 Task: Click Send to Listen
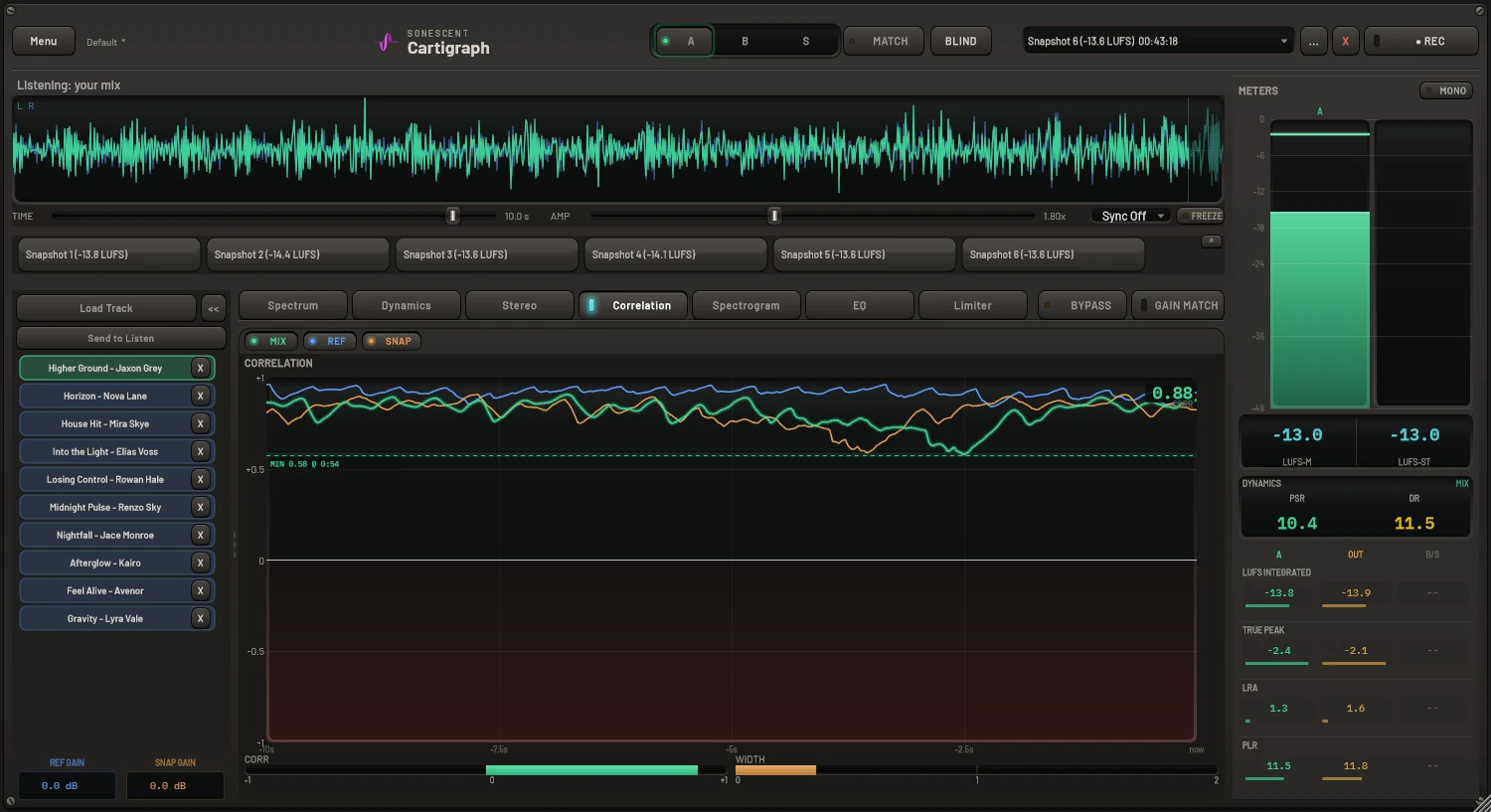coord(120,338)
